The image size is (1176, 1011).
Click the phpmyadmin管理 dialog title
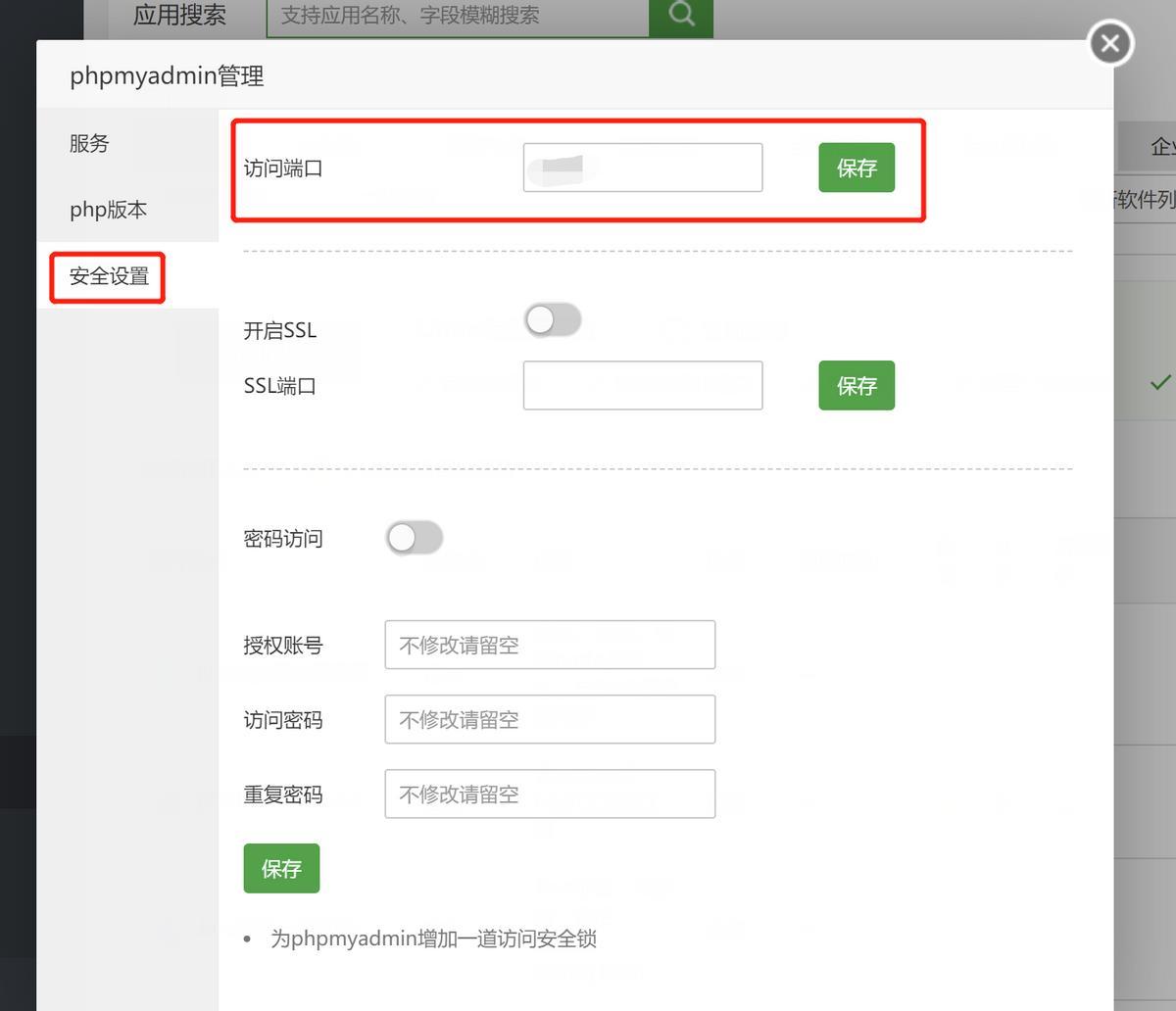pyautogui.click(x=167, y=75)
